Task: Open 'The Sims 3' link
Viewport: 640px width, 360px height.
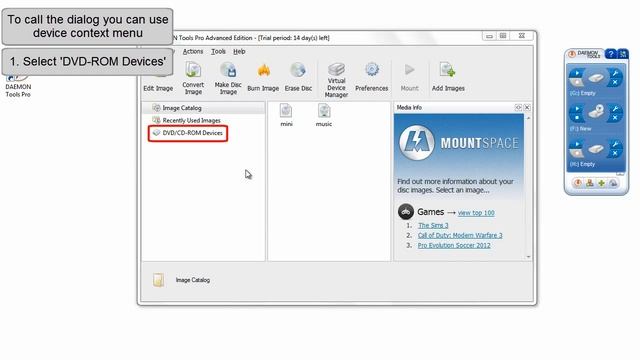Action: [433, 225]
